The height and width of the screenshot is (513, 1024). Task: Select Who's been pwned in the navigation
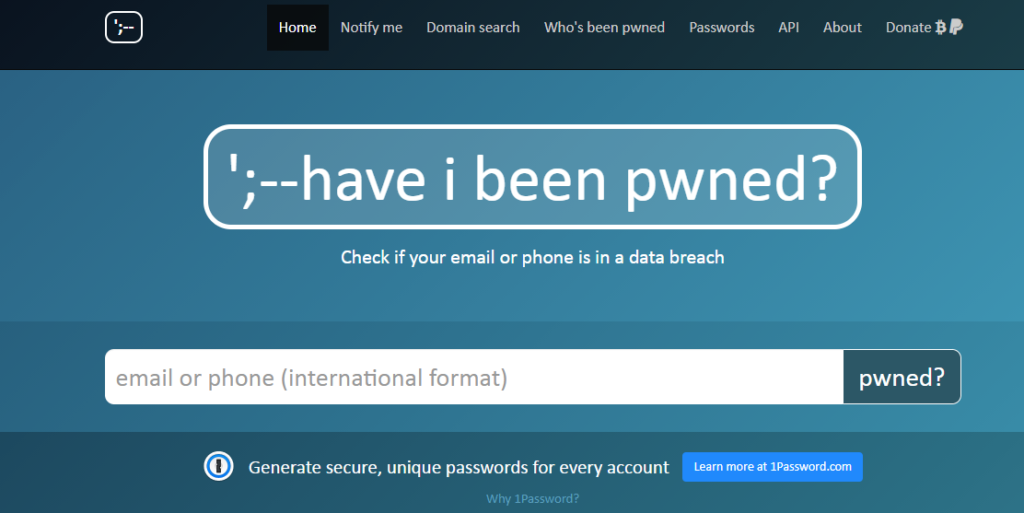[604, 28]
